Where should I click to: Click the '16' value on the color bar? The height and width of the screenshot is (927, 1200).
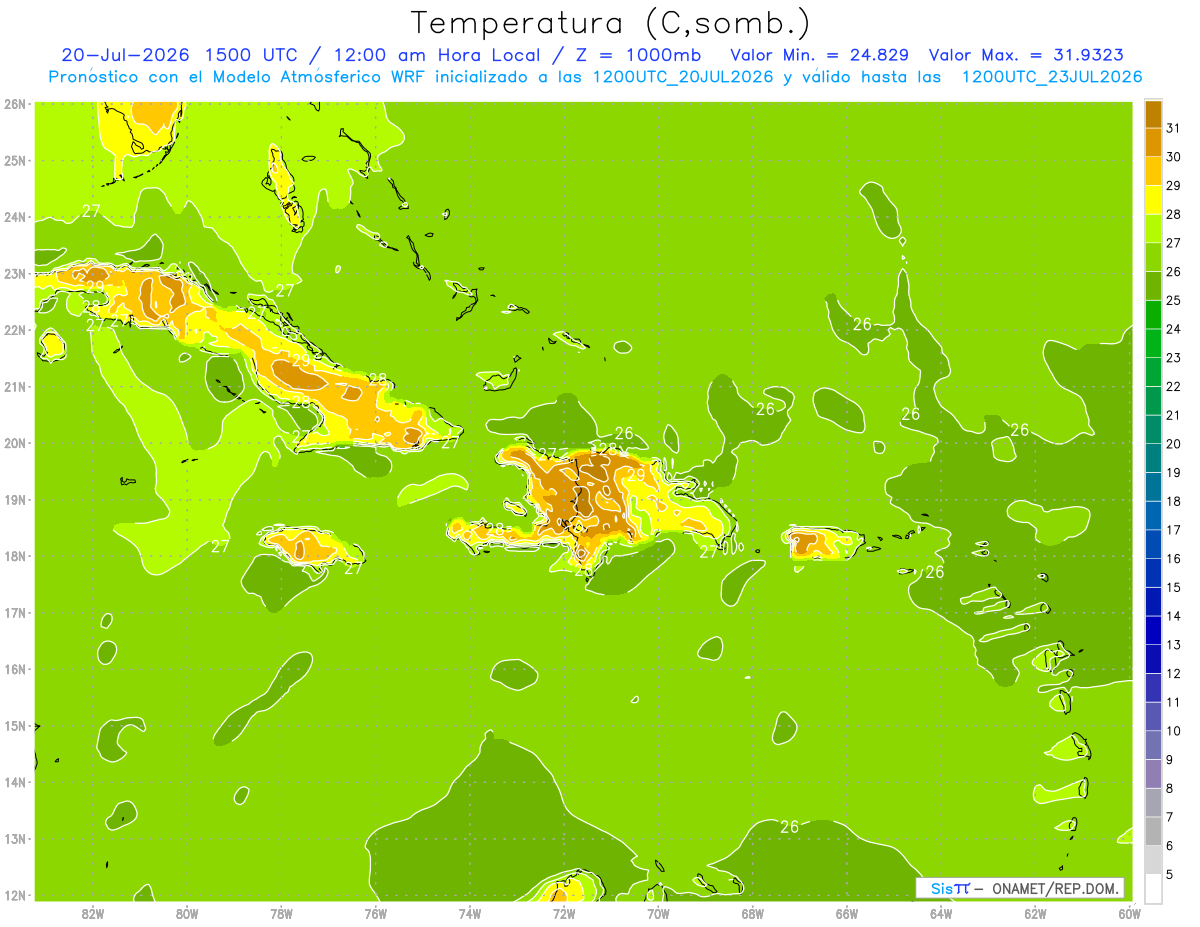pos(1174,559)
